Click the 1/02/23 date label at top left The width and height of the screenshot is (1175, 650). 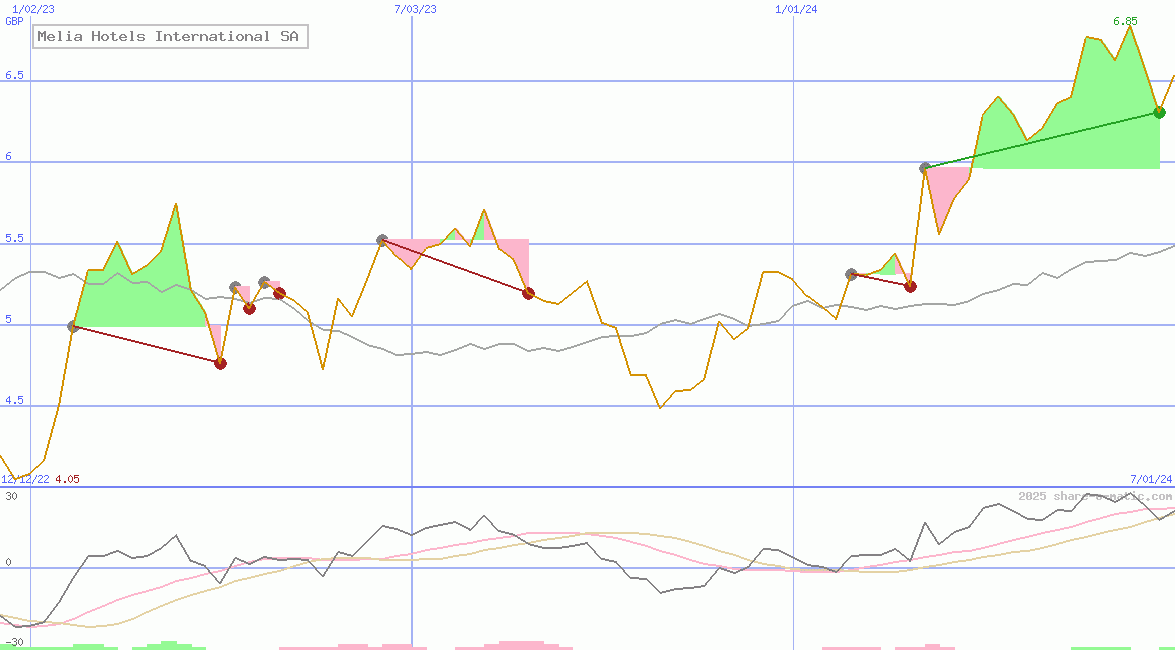(x=33, y=9)
